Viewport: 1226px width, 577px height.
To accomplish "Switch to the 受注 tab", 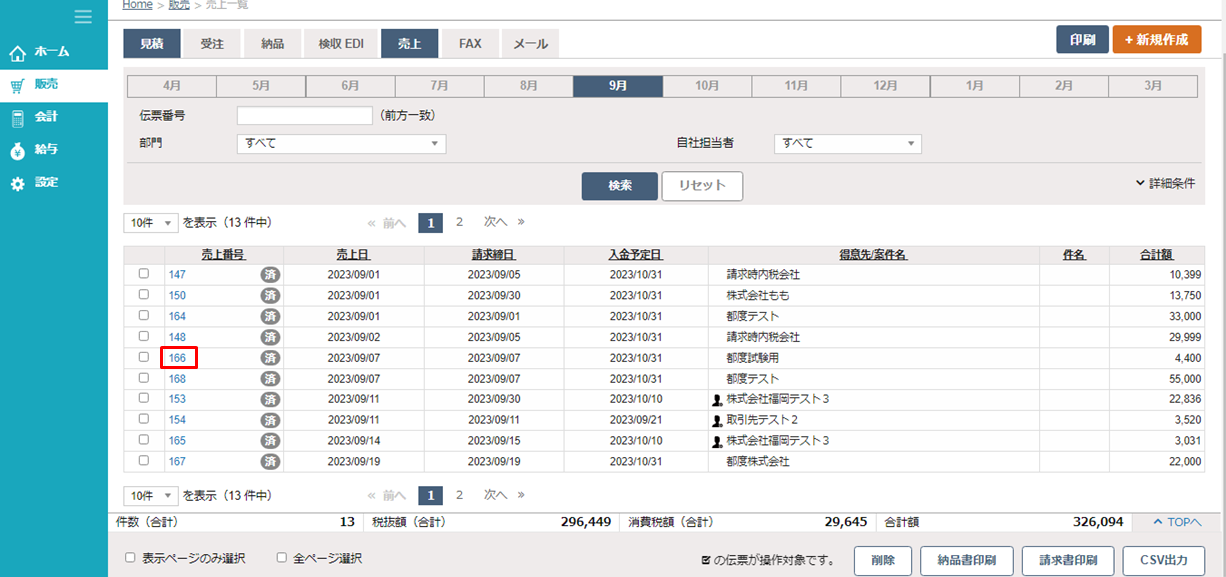I will (x=212, y=44).
